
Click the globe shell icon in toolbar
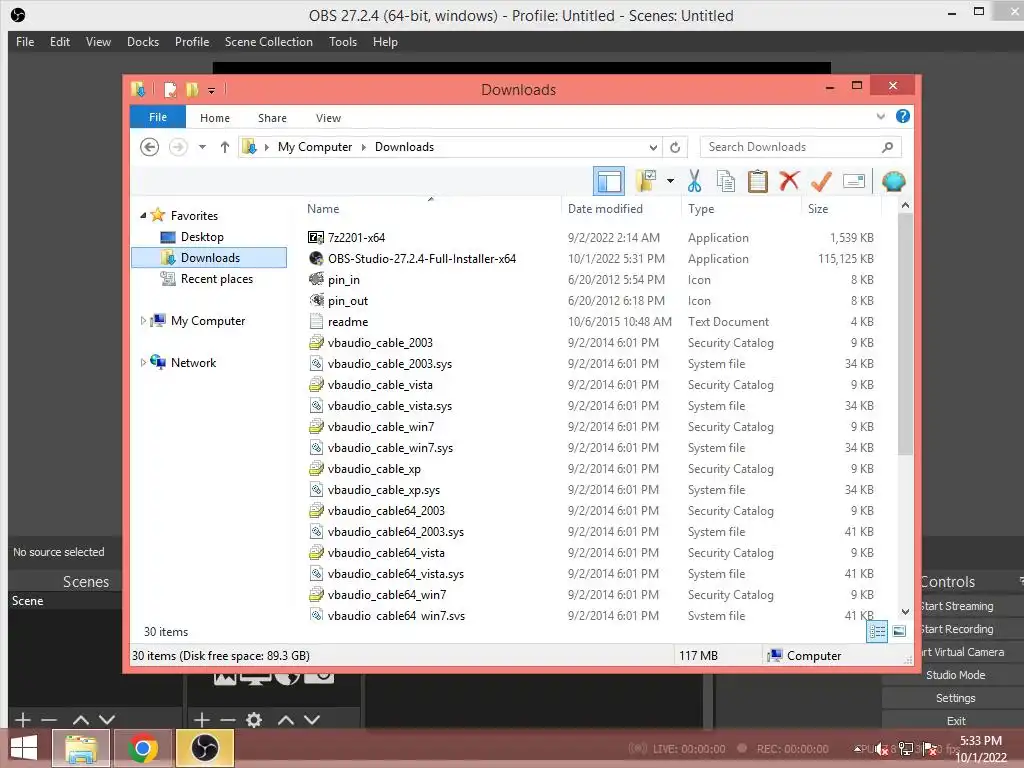click(893, 181)
